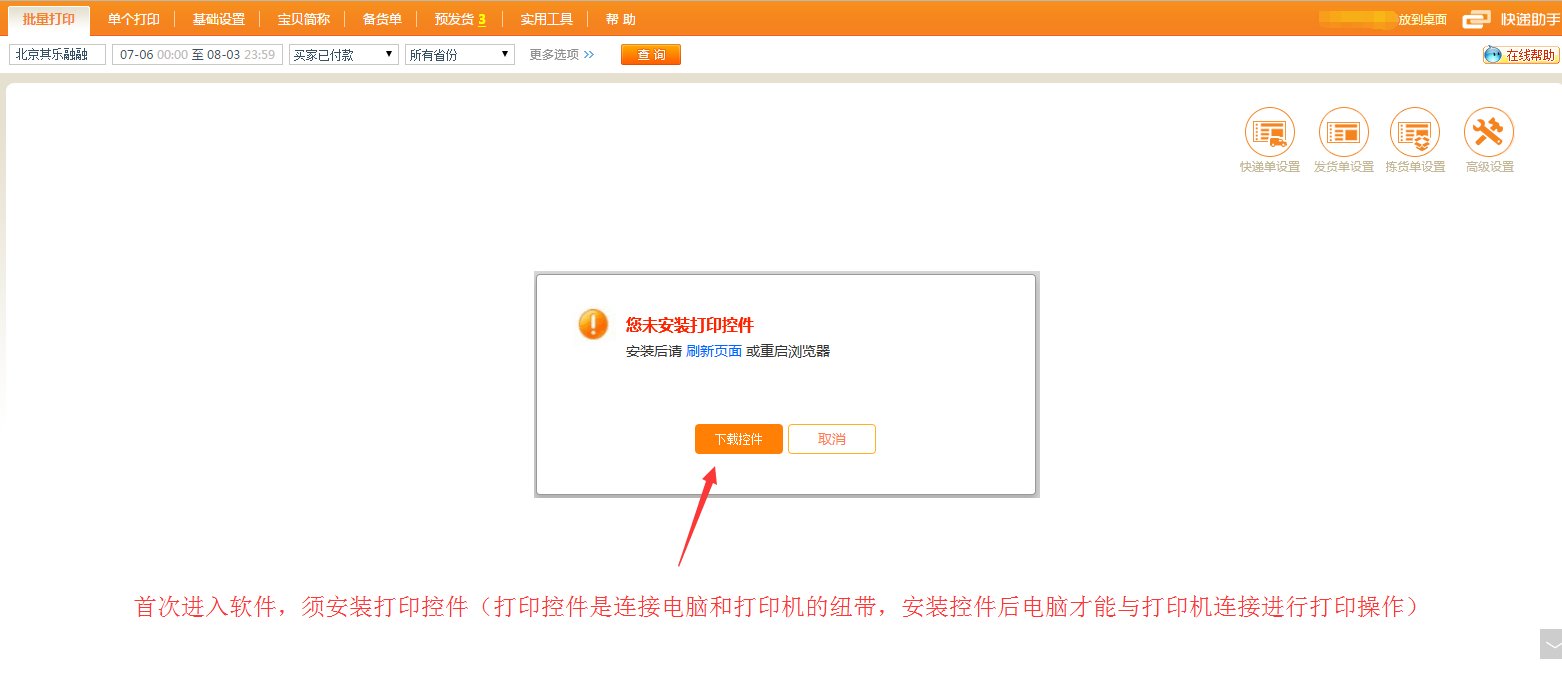This screenshot has height=697, width=1562.
Task: Expand the 买家已付款 order status dropdown
Action: coord(343,55)
